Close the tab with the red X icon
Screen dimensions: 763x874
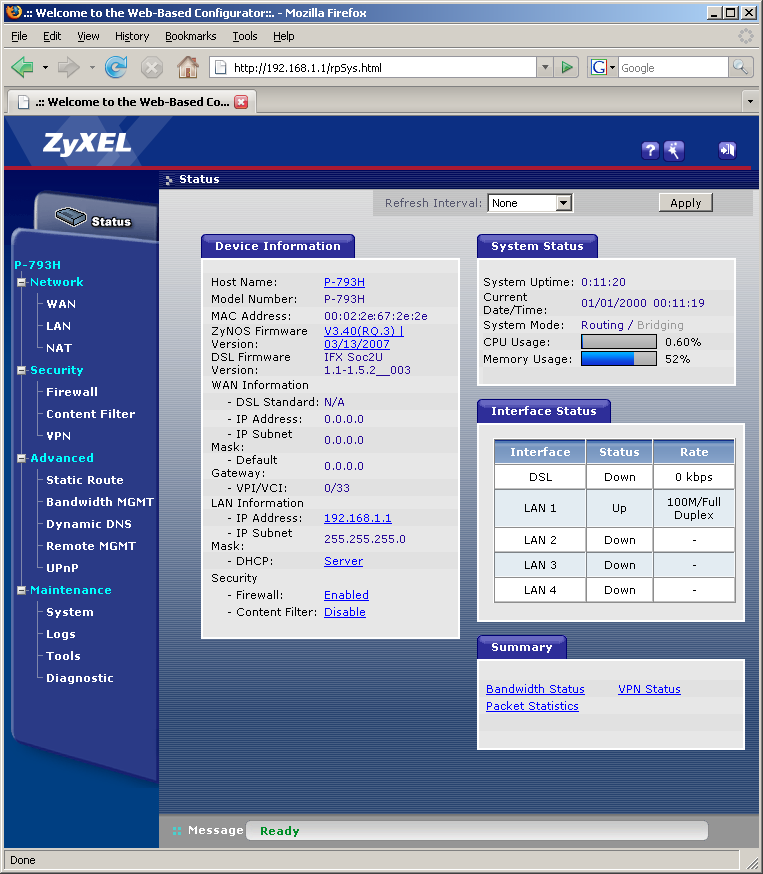click(x=241, y=101)
